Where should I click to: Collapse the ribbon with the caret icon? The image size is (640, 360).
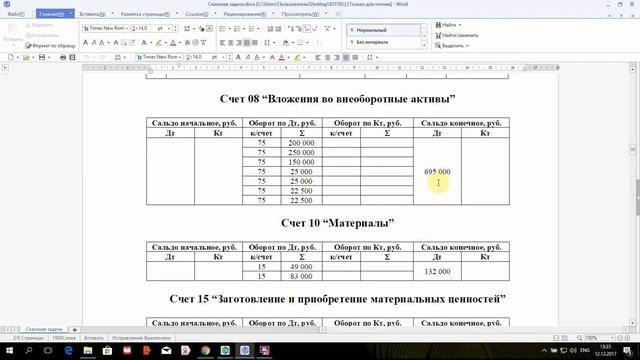tap(610, 16)
